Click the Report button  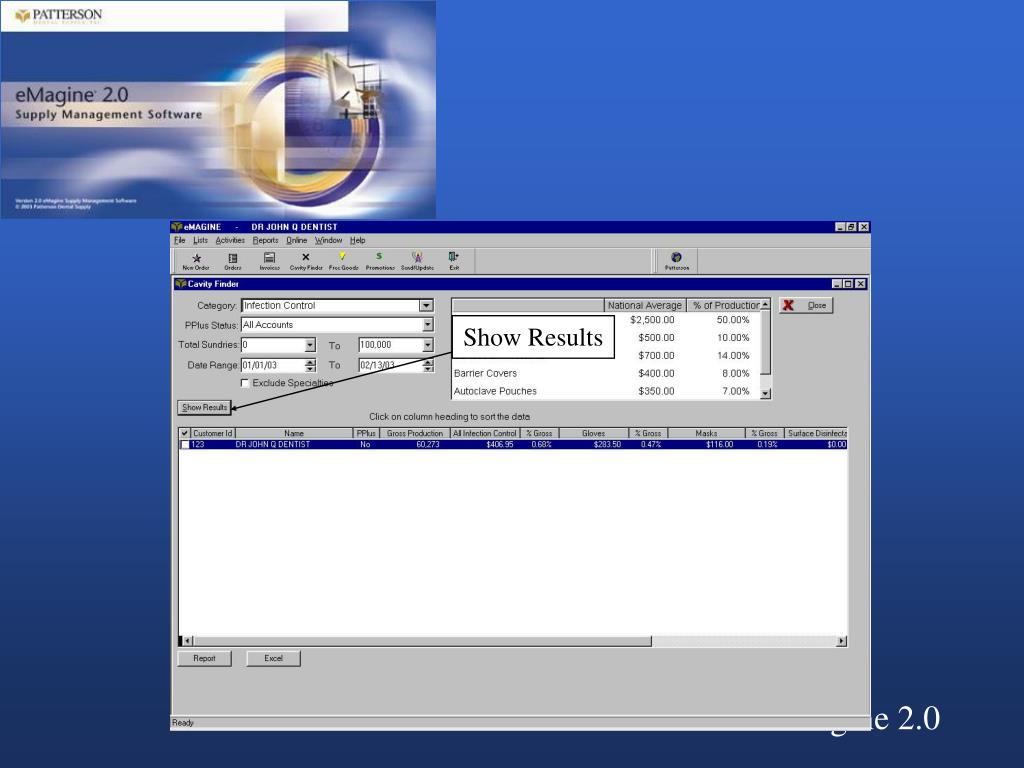[204, 658]
